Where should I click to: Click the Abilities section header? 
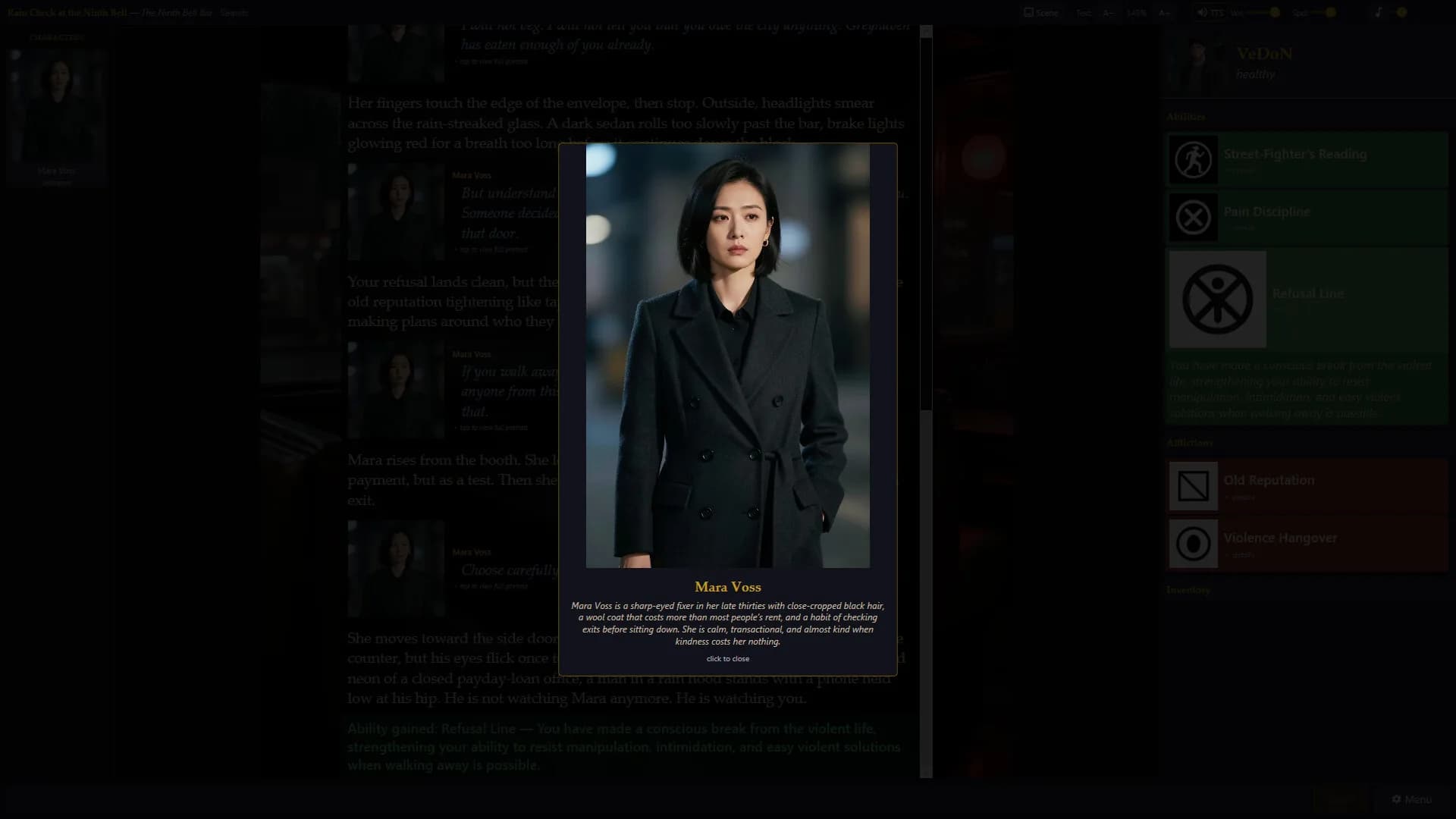1185,116
